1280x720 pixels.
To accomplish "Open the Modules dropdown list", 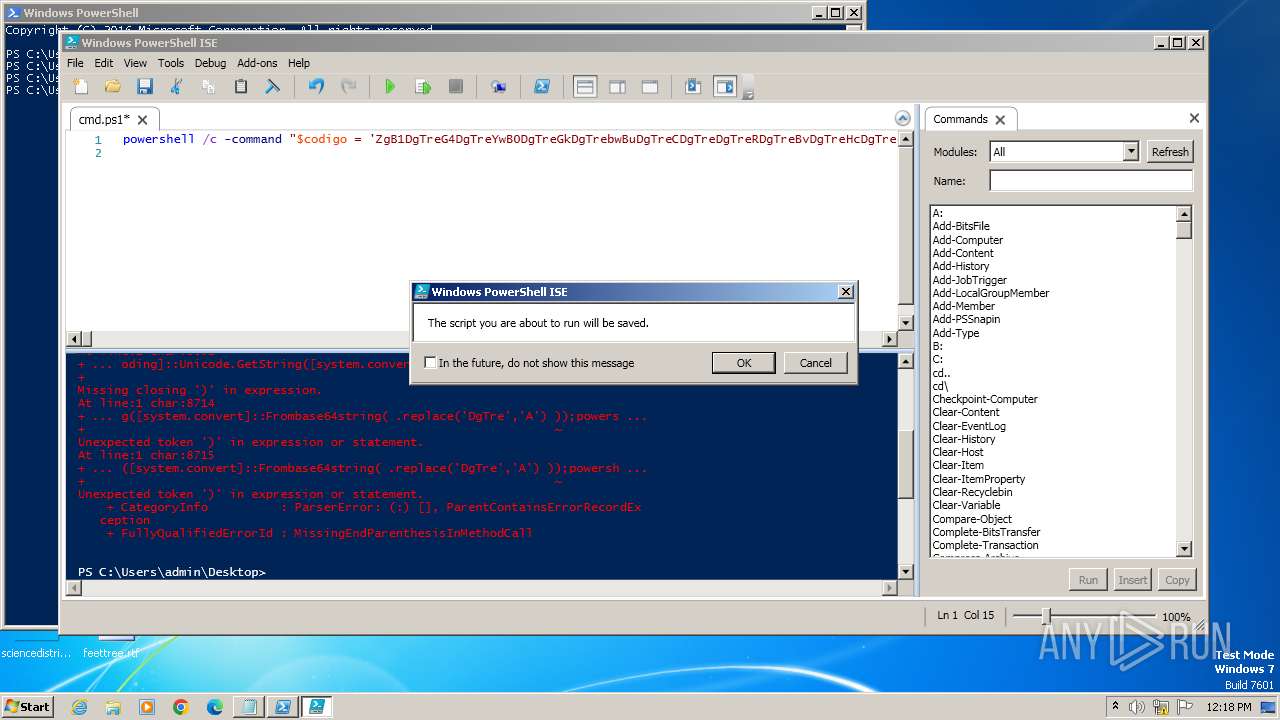I will (1131, 152).
